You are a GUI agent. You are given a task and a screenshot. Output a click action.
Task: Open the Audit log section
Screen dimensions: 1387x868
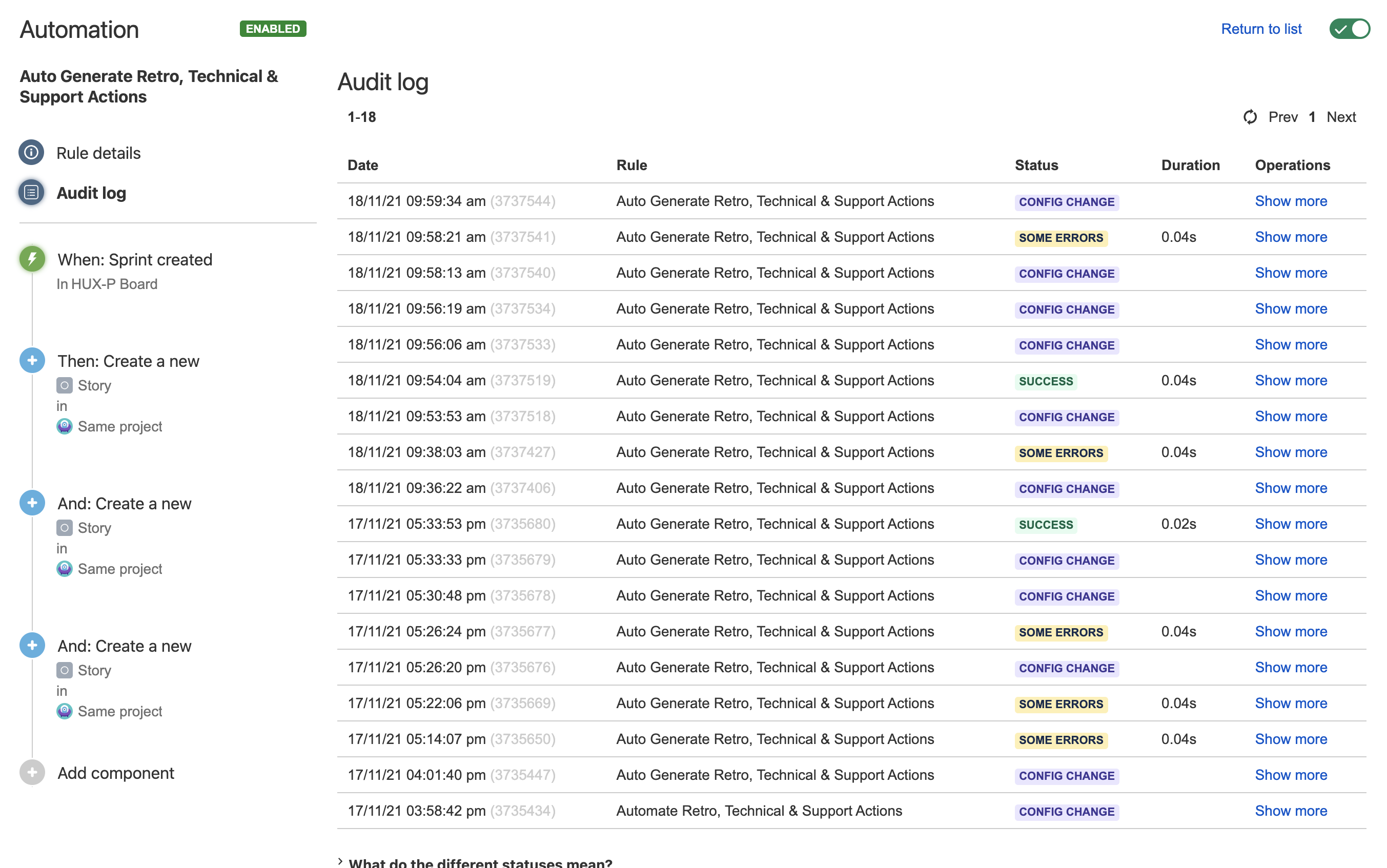click(91, 193)
